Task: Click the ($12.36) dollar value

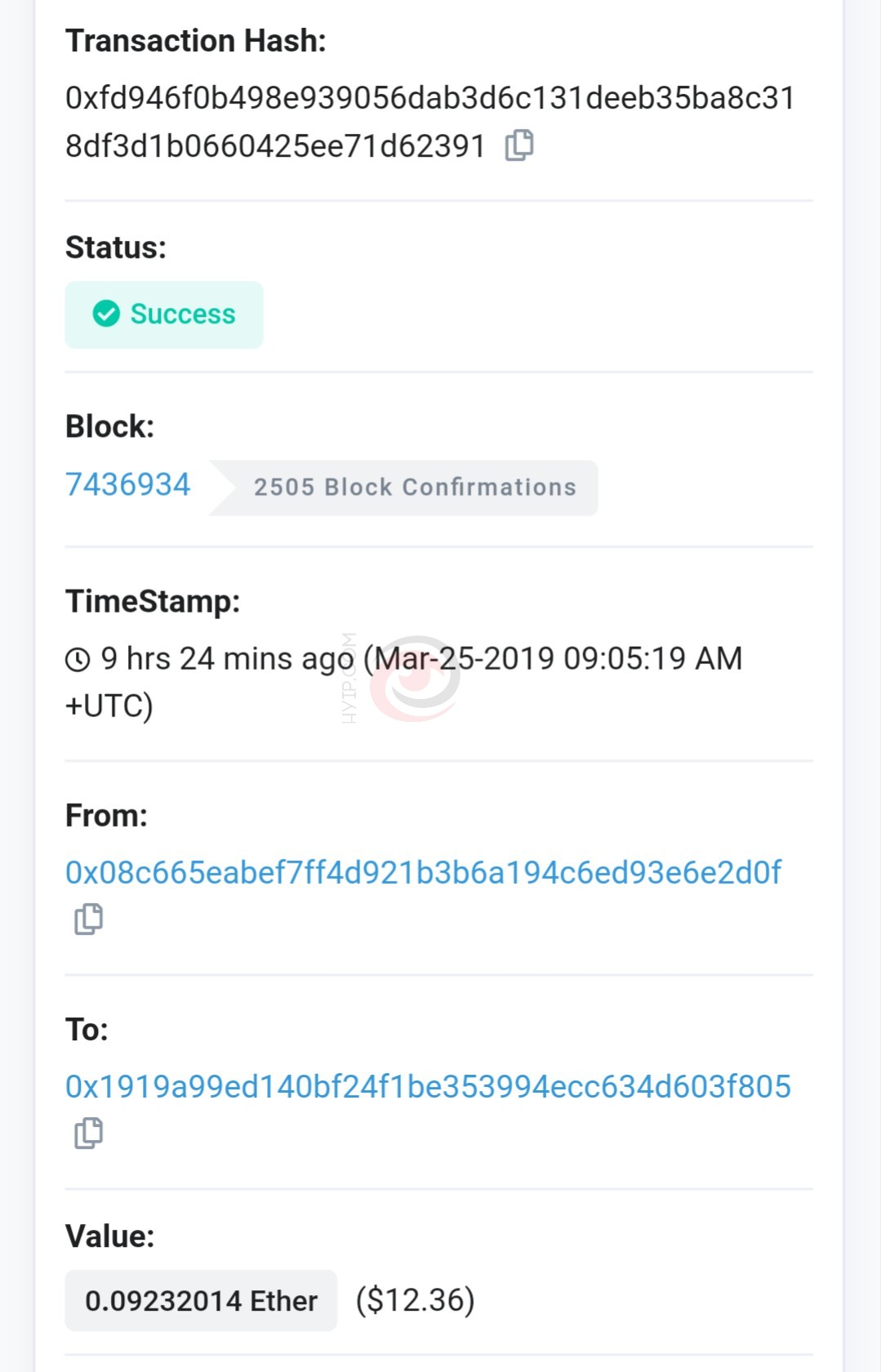Action: tap(415, 1300)
